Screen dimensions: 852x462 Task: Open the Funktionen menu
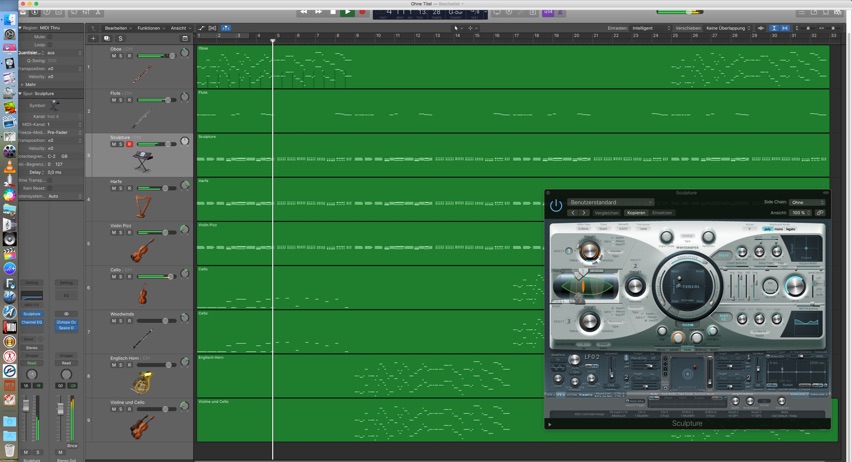[151, 28]
